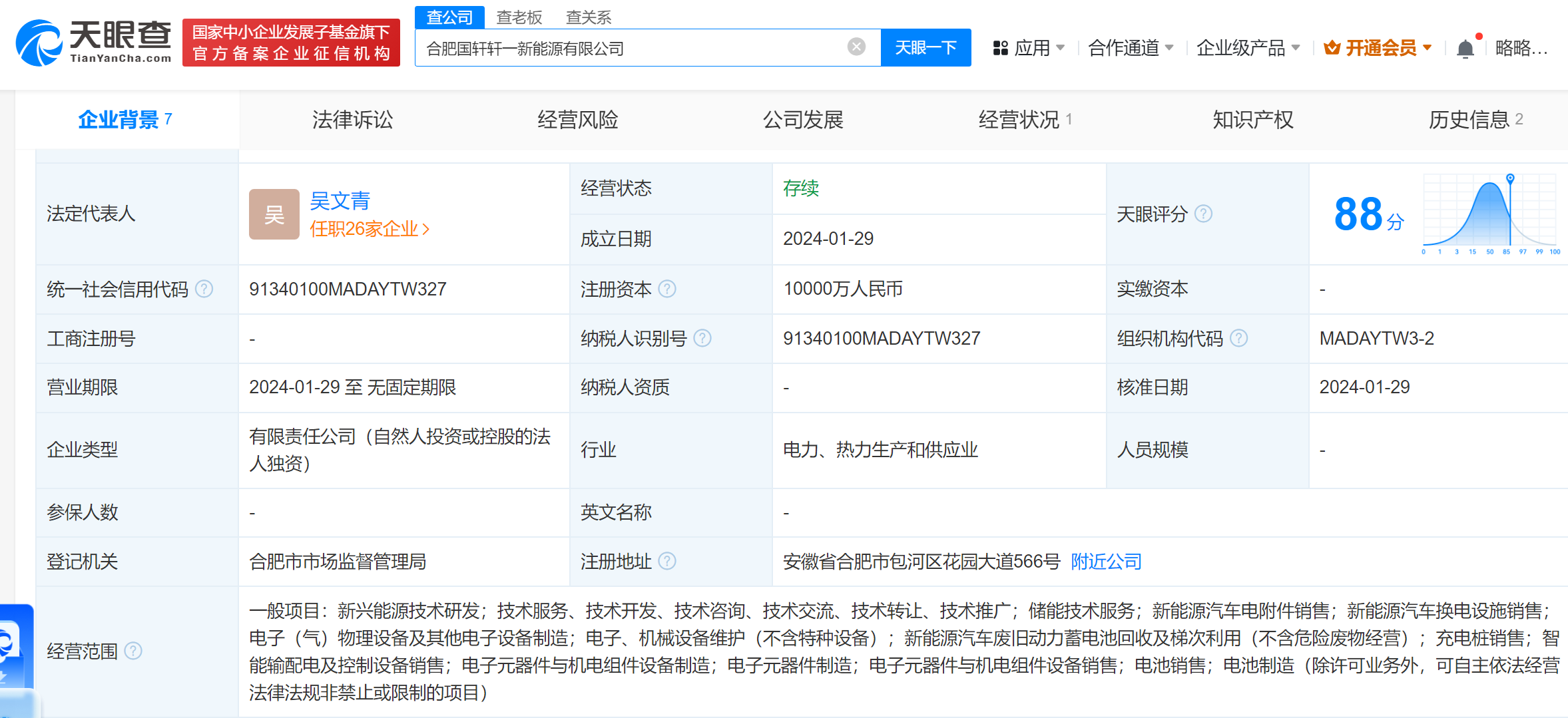This screenshot has height=718, width=1568.
Task: Click the 10000万人民币 registered capital value
Action: point(843,289)
